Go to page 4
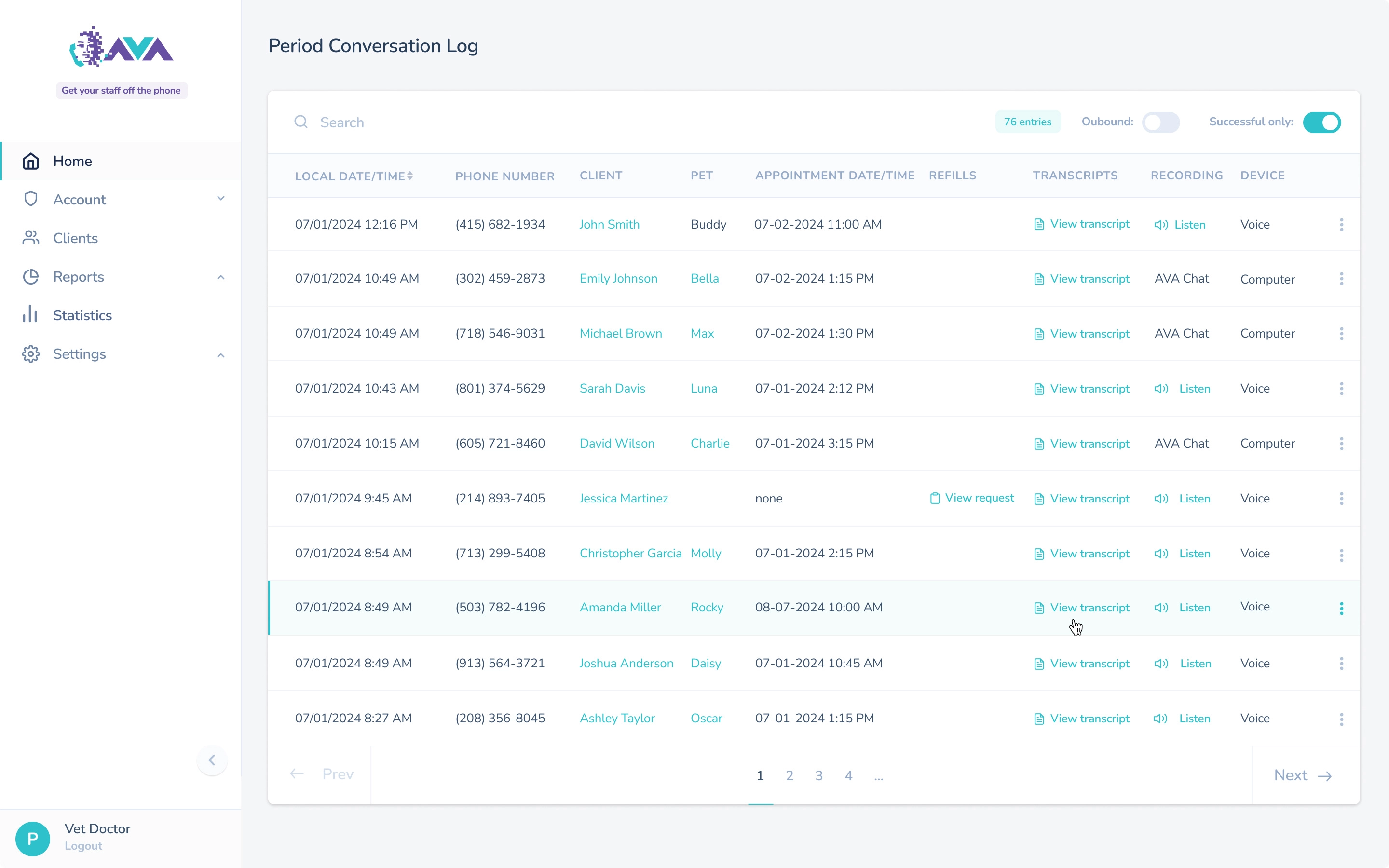Viewport: 1389px width, 868px height. tap(848, 775)
